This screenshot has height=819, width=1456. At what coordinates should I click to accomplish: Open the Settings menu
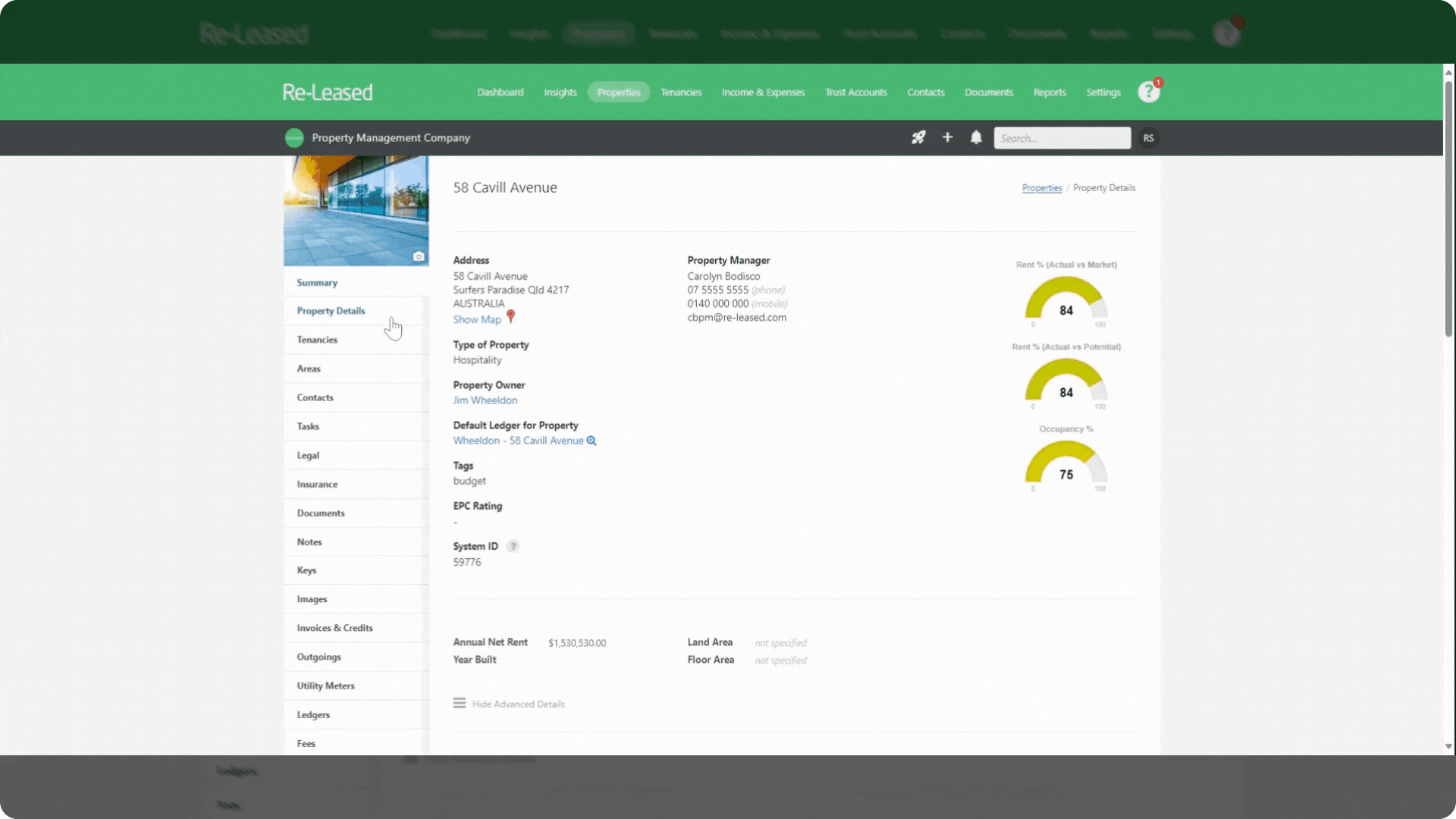tap(1103, 92)
